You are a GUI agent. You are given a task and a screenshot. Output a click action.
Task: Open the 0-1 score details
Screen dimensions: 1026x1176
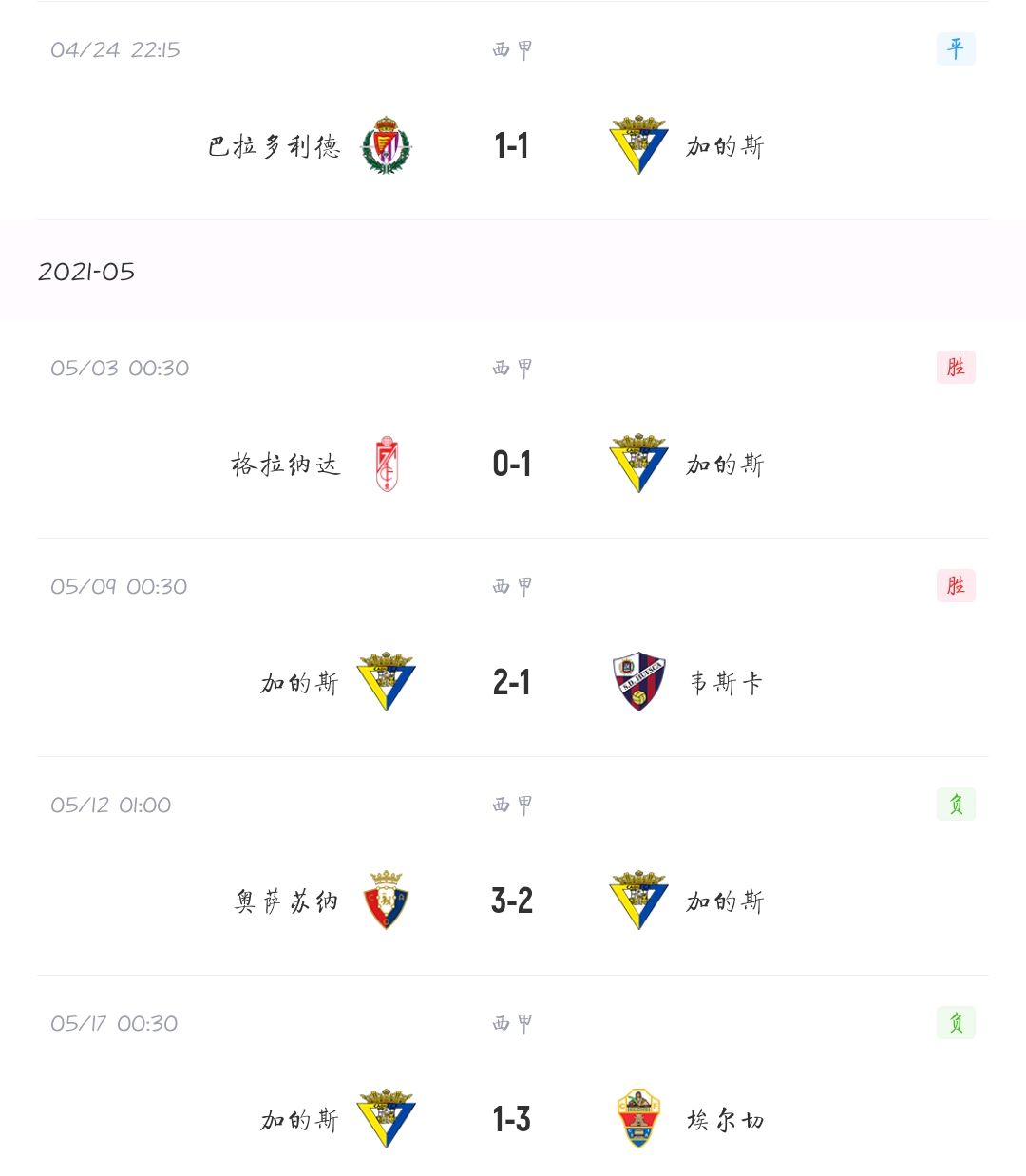(512, 464)
